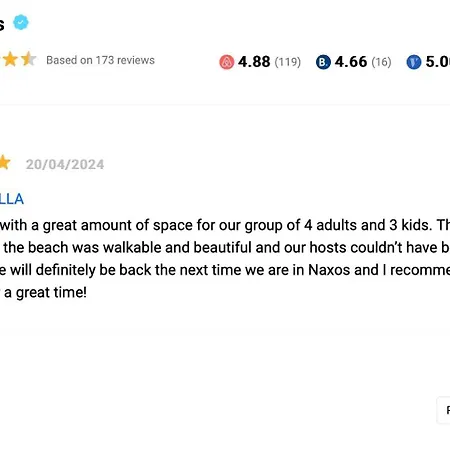Click the (16) Booking.com review count
Screen dimensions: 450x450
pyautogui.click(x=381, y=62)
